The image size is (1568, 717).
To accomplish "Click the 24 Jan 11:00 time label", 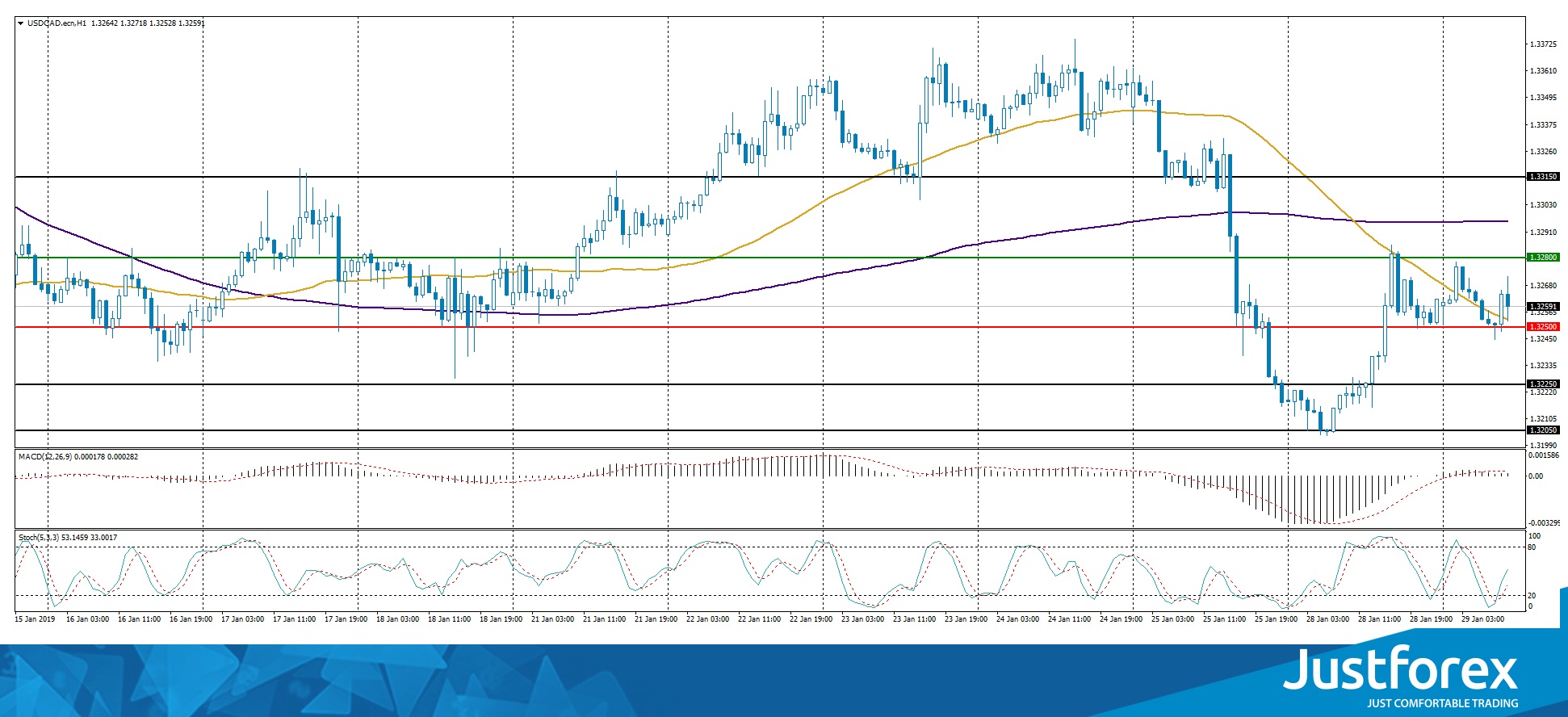I will click(1069, 619).
